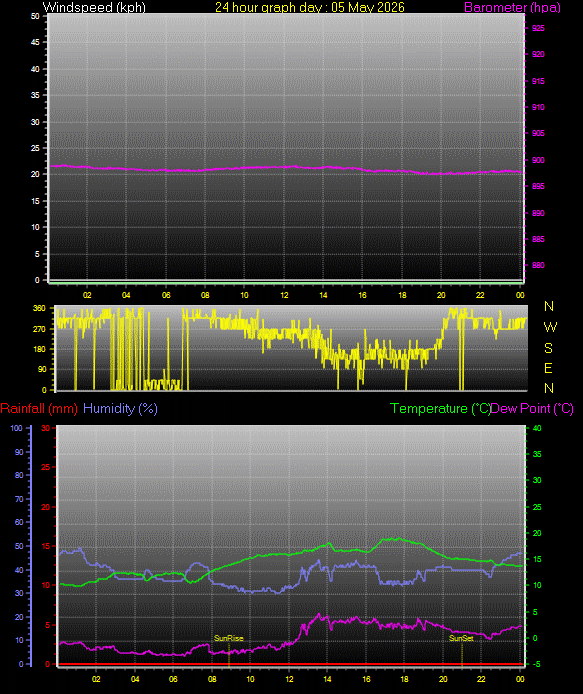Click the 'SunSet' marker label
The height and width of the screenshot is (694, 583).
pos(461,638)
